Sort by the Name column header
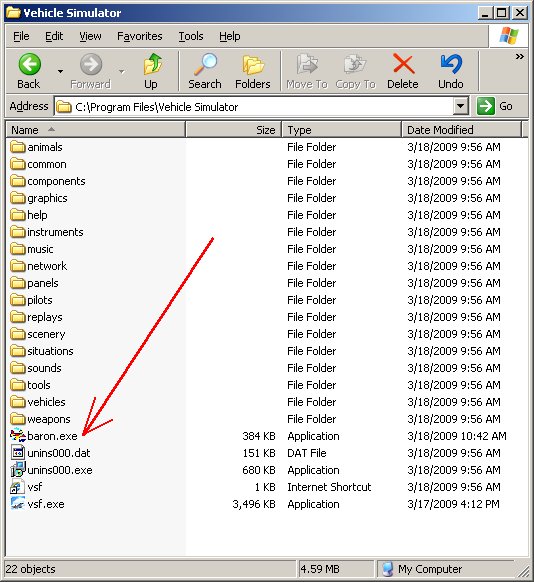The width and height of the screenshot is (534, 582). pyautogui.click(x=96, y=130)
